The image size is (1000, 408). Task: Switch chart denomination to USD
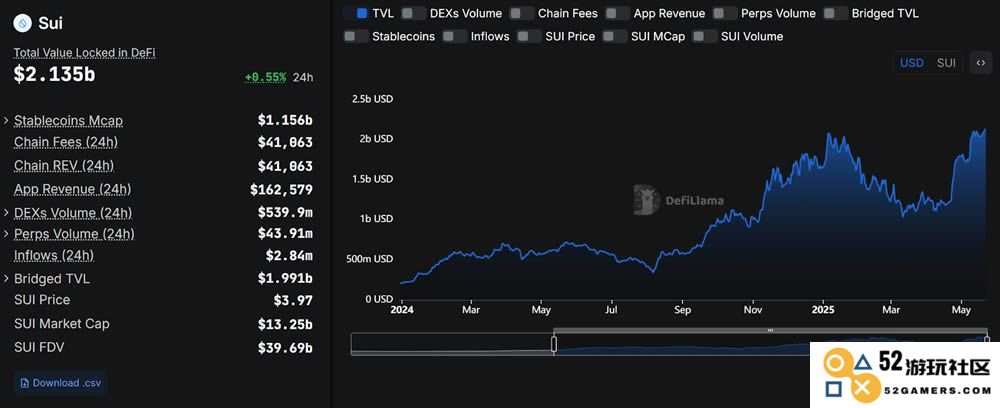tap(911, 63)
